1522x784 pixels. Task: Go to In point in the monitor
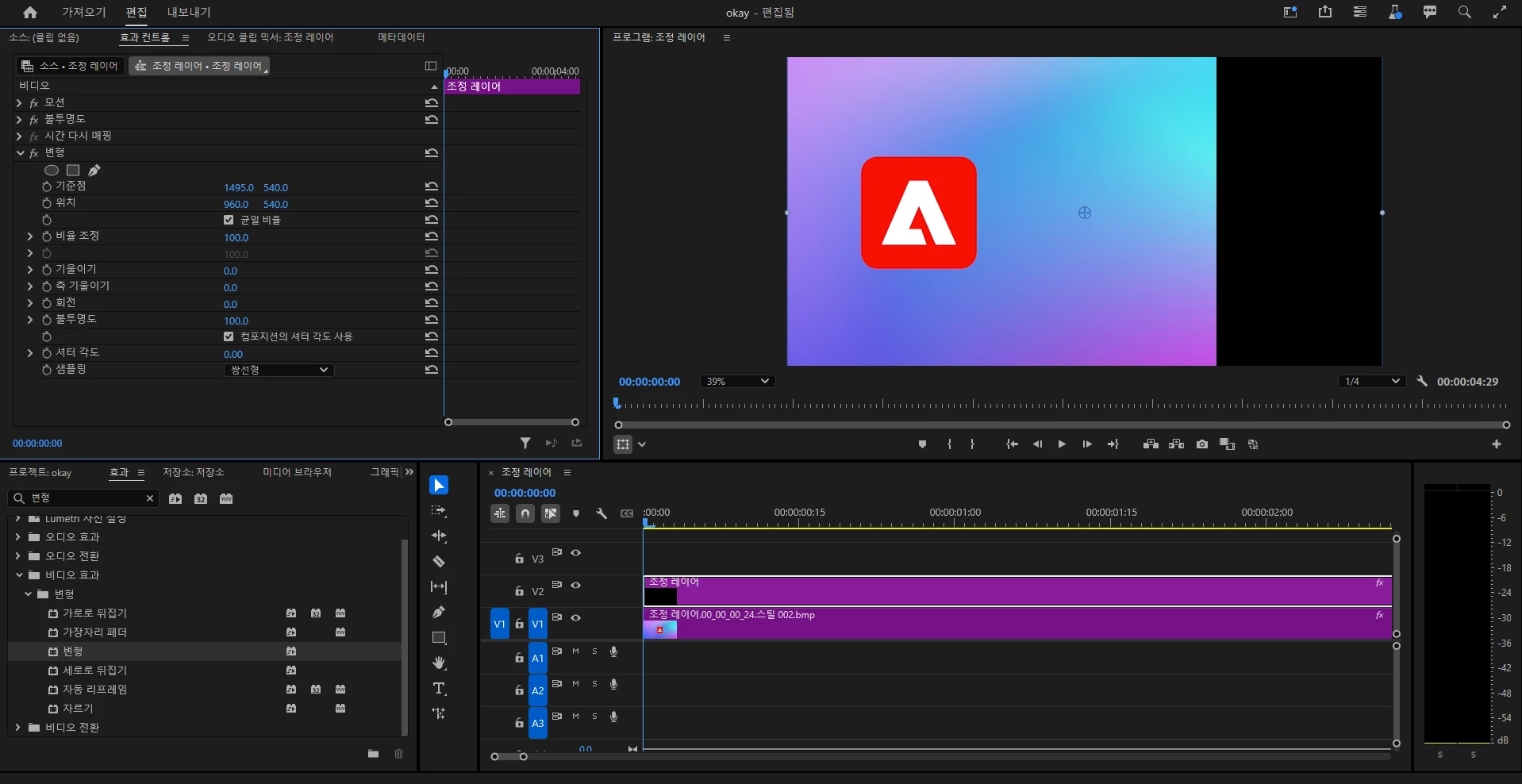tap(1012, 444)
